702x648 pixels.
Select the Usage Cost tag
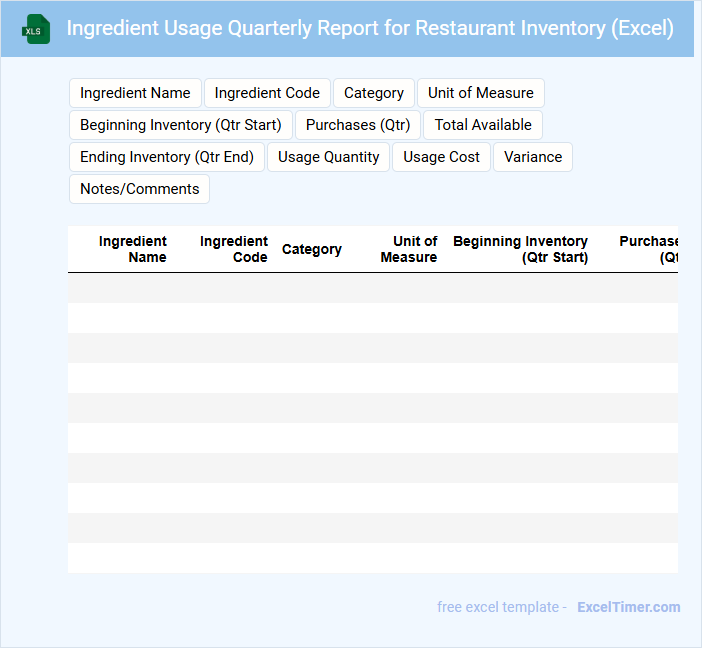click(x=441, y=157)
